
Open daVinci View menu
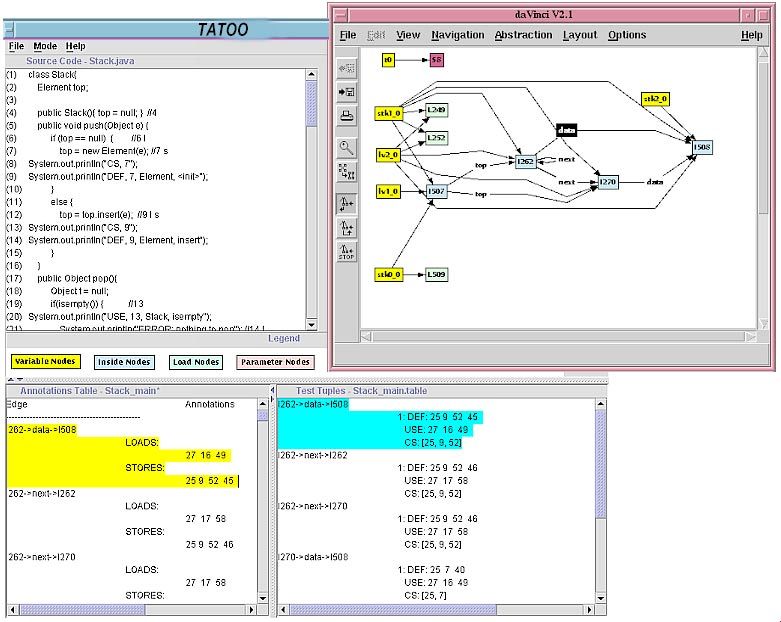coord(408,35)
